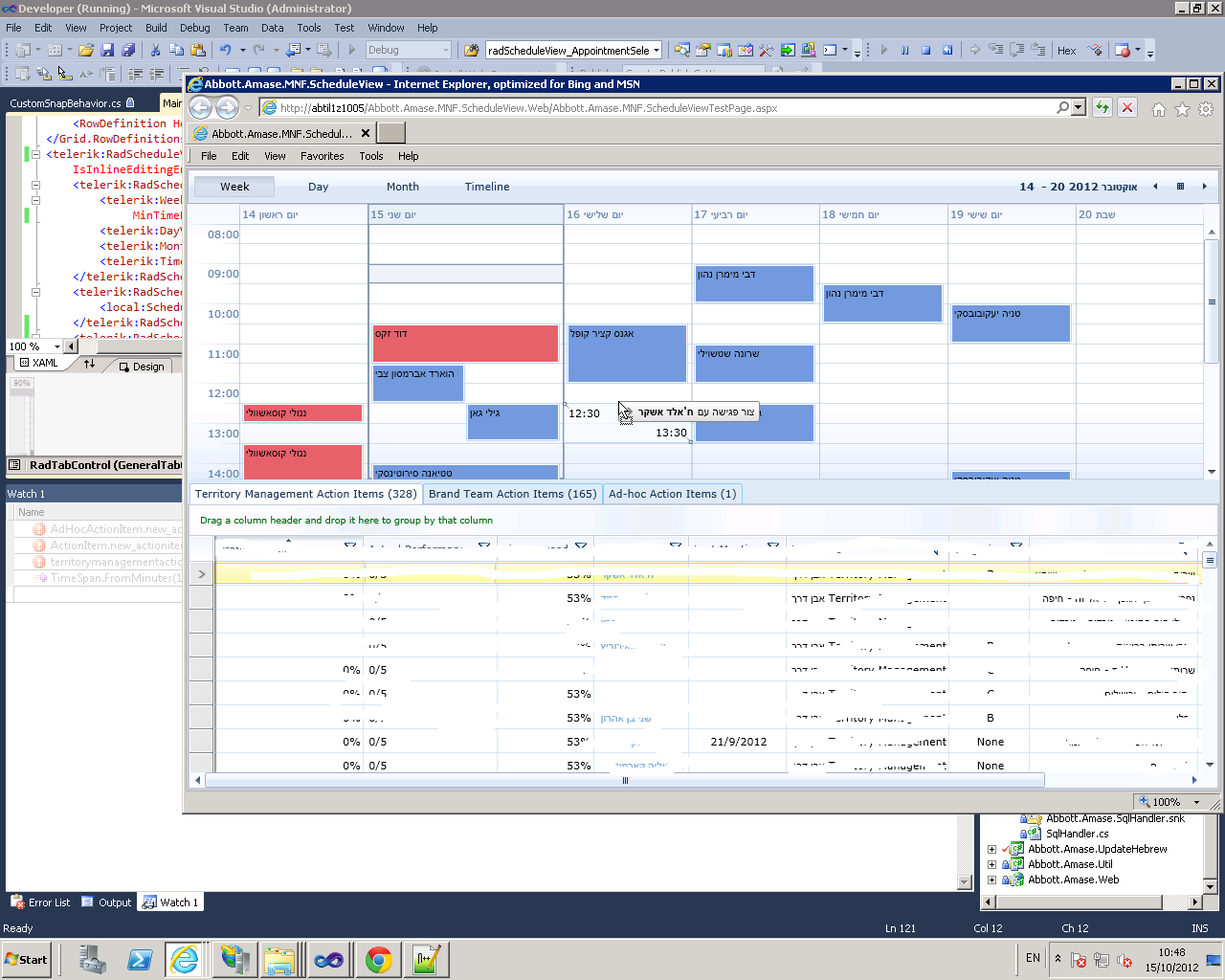This screenshot has height=980, width=1225.
Task: Open Visual Studio Team menu
Action: 235,28
